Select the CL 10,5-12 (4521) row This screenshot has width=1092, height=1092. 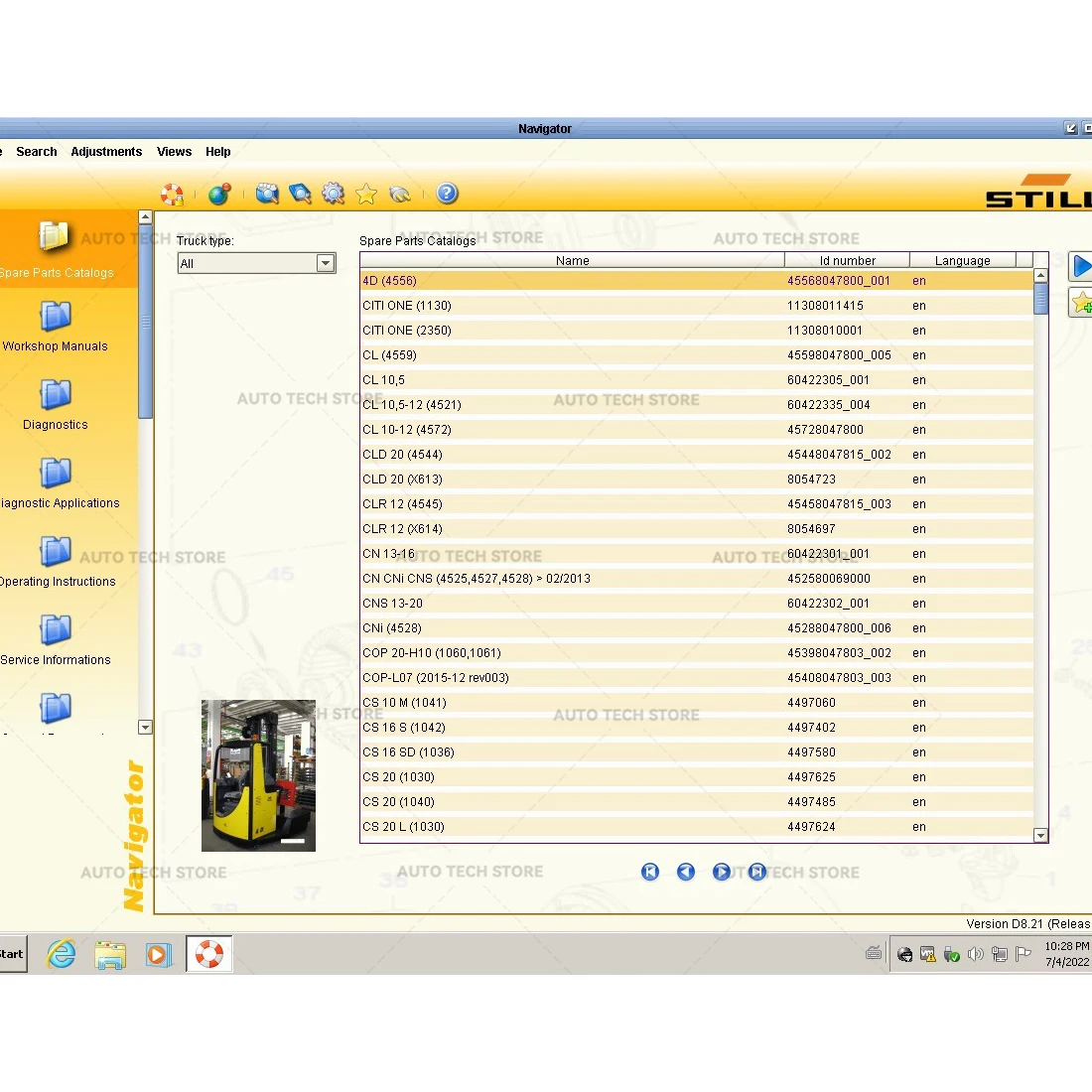697,405
